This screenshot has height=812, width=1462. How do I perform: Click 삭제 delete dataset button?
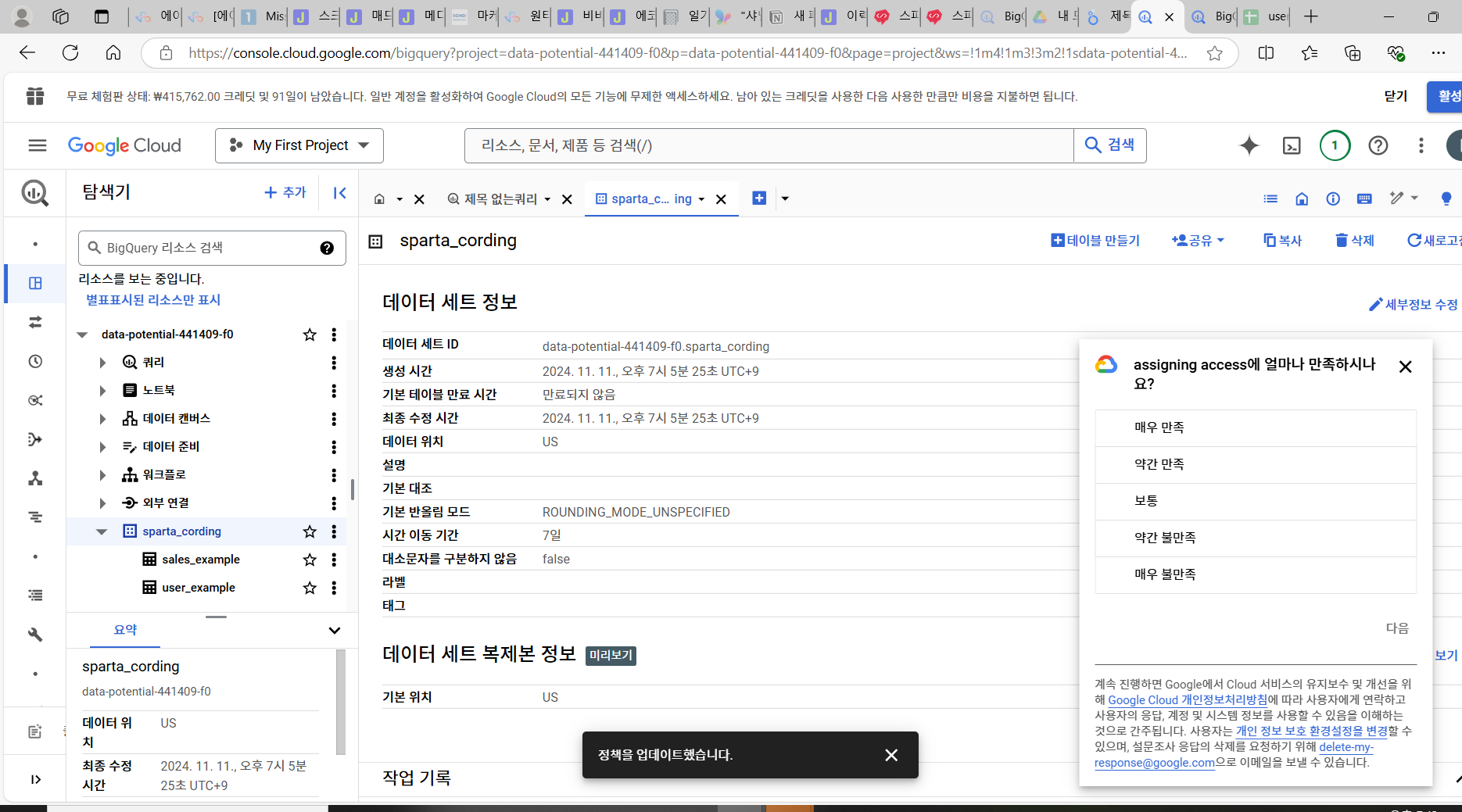coord(1355,241)
